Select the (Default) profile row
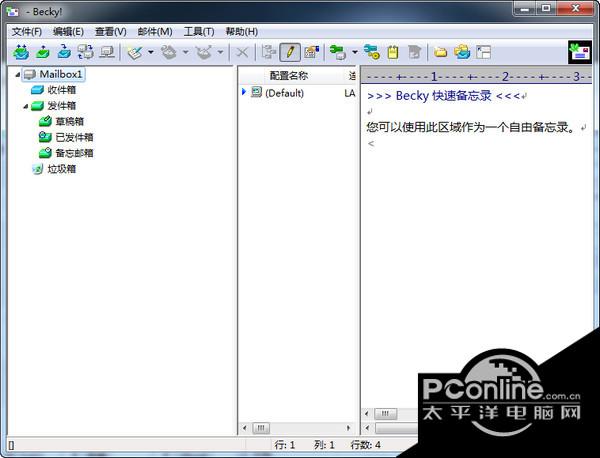This screenshot has height=458, width=600. click(297, 93)
